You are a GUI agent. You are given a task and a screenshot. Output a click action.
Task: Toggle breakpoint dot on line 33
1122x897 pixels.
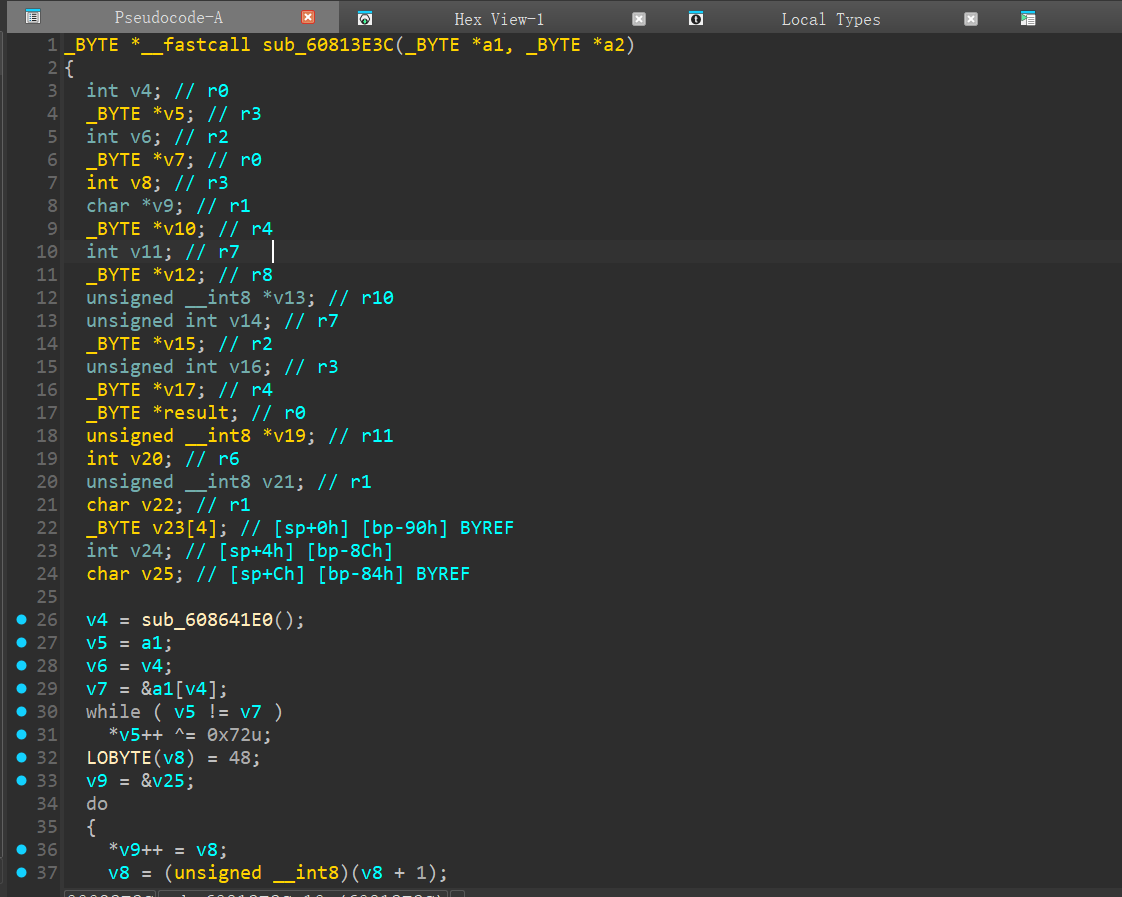coord(21,780)
